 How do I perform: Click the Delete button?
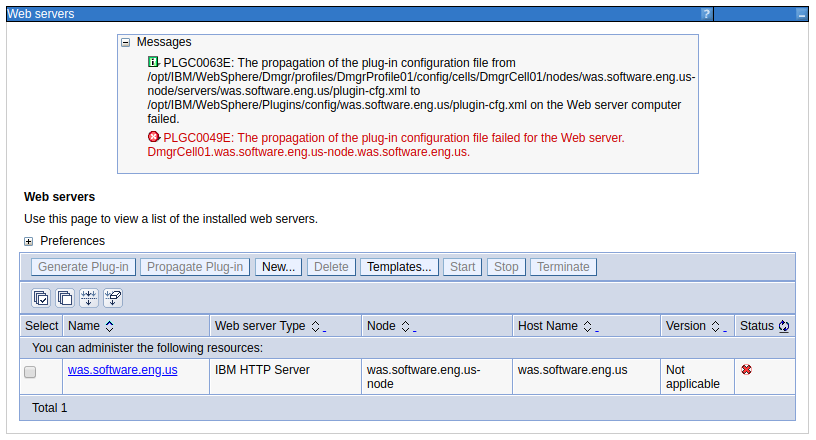click(332, 267)
